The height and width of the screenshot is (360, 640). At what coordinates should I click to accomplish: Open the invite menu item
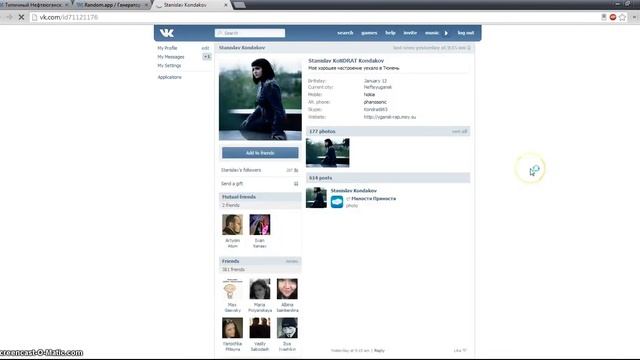coord(410,33)
